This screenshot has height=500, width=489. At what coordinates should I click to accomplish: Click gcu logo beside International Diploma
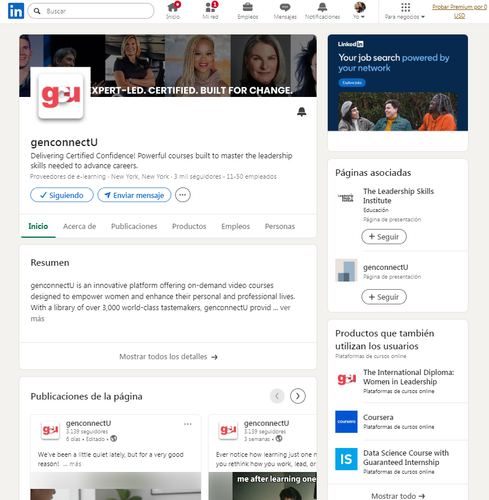click(x=346, y=379)
